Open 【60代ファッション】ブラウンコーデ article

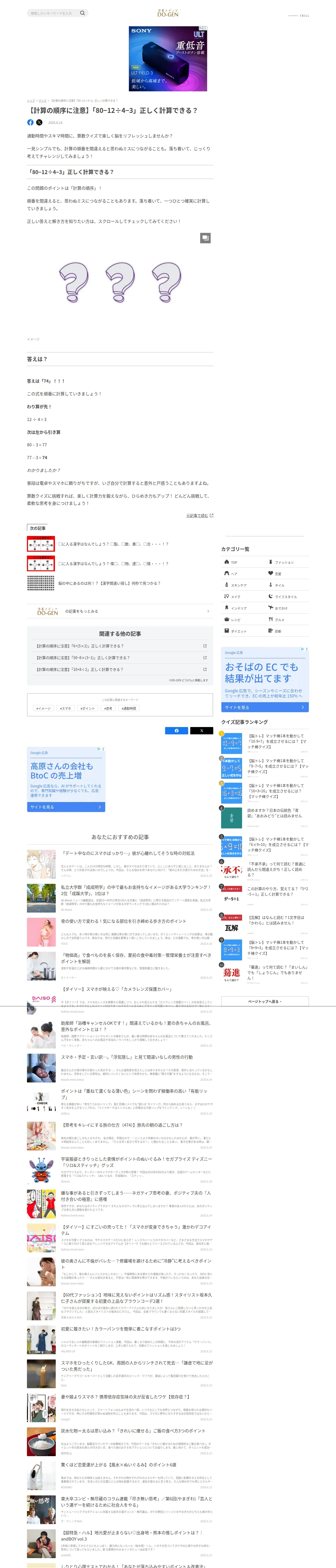(137, 1298)
